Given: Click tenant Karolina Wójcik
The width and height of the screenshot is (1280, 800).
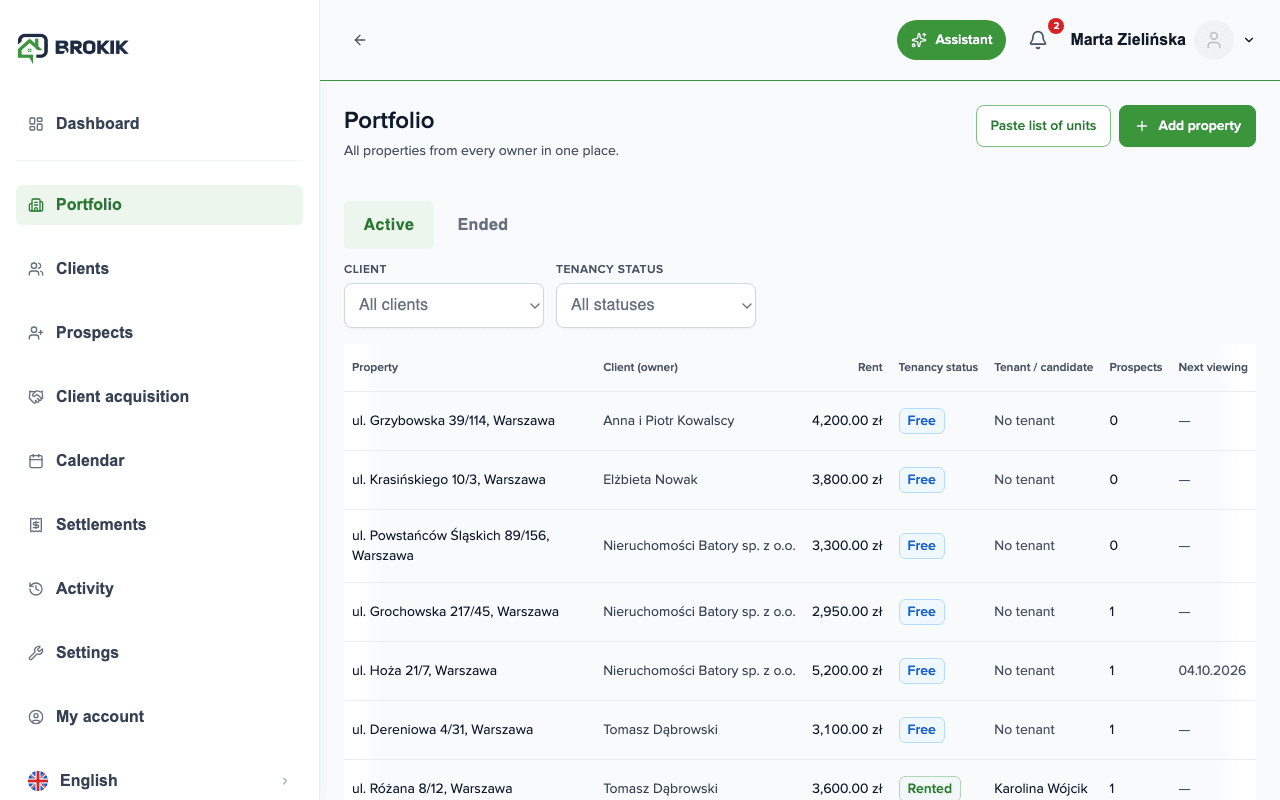Looking at the screenshot, I should pos(1041,789).
